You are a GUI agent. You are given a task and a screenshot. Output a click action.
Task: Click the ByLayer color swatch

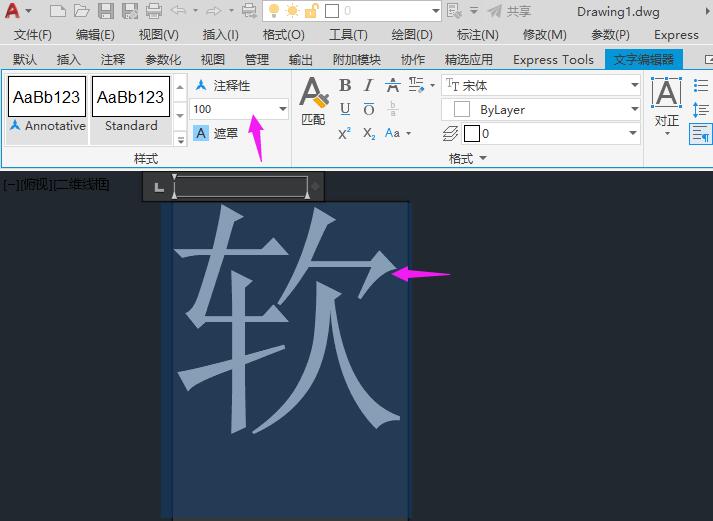(462, 110)
